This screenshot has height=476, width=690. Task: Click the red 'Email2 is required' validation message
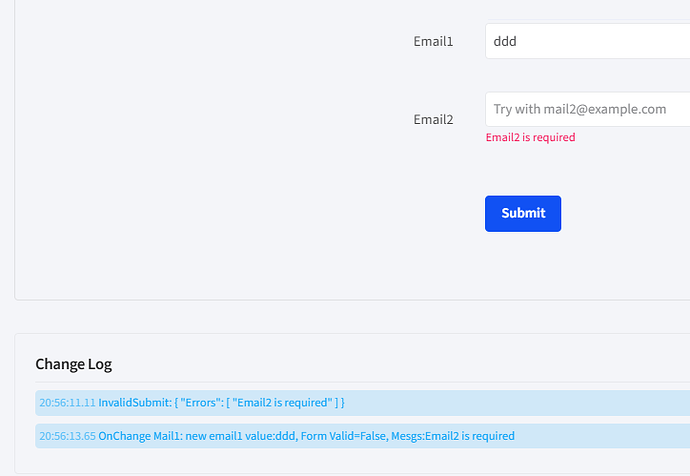pyautogui.click(x=530, y=137)
